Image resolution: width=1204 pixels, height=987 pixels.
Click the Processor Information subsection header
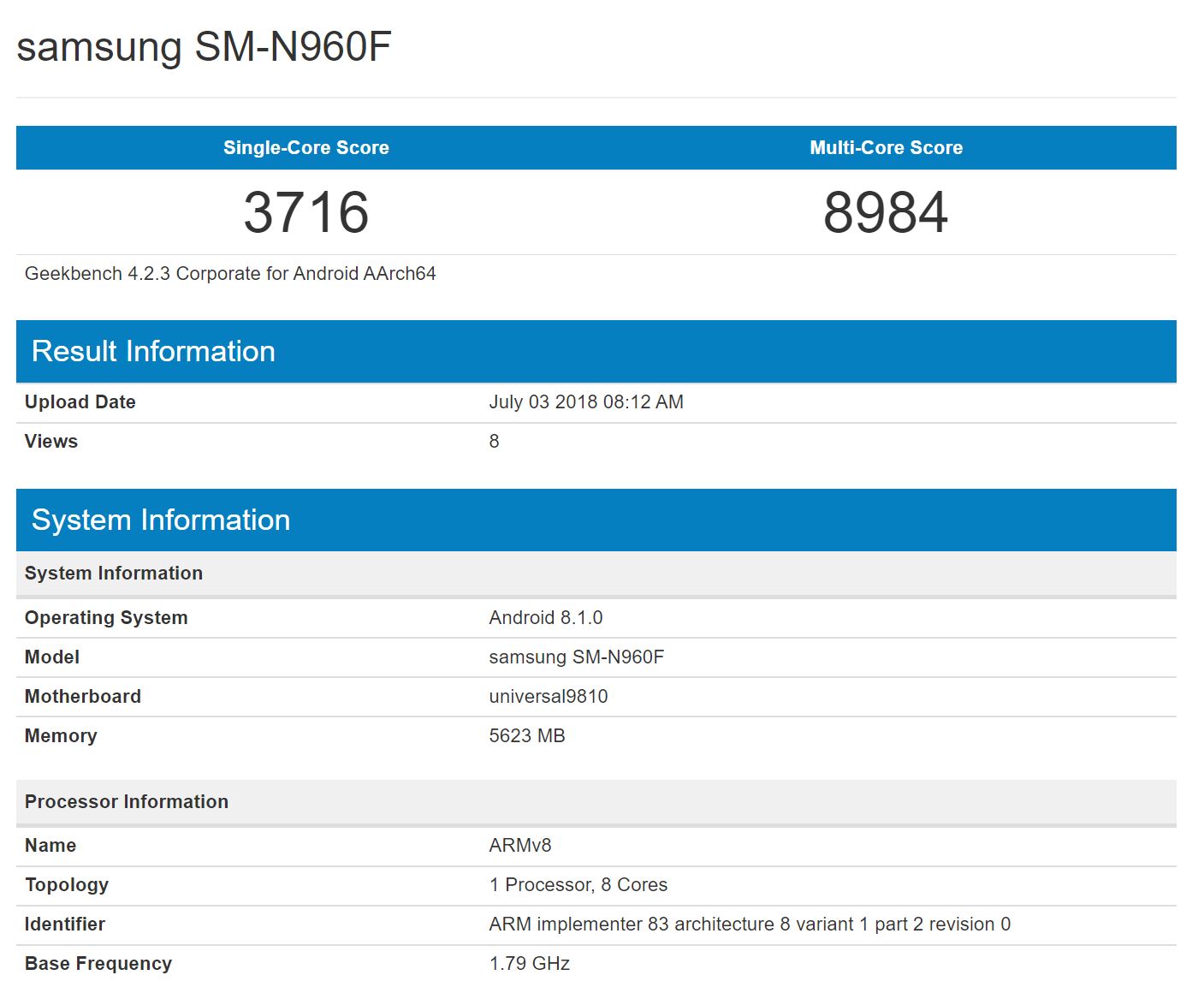tap(127, 802)
